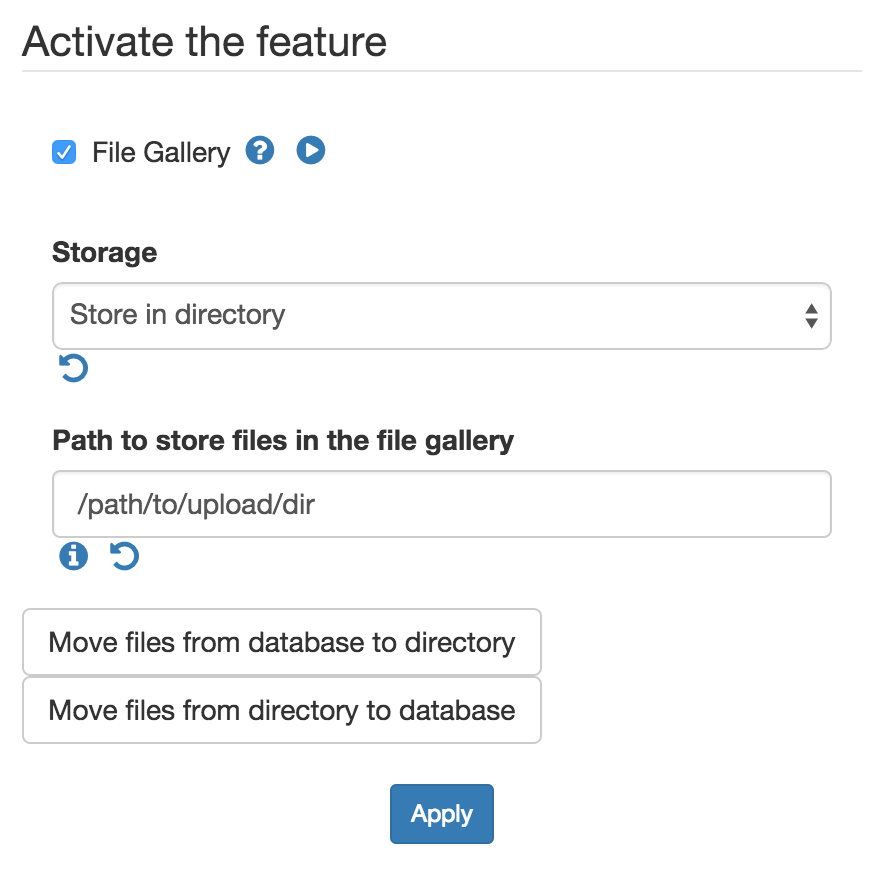Uncheck the File Gallery checkbox
870x872 pixels.
[64, 152]
